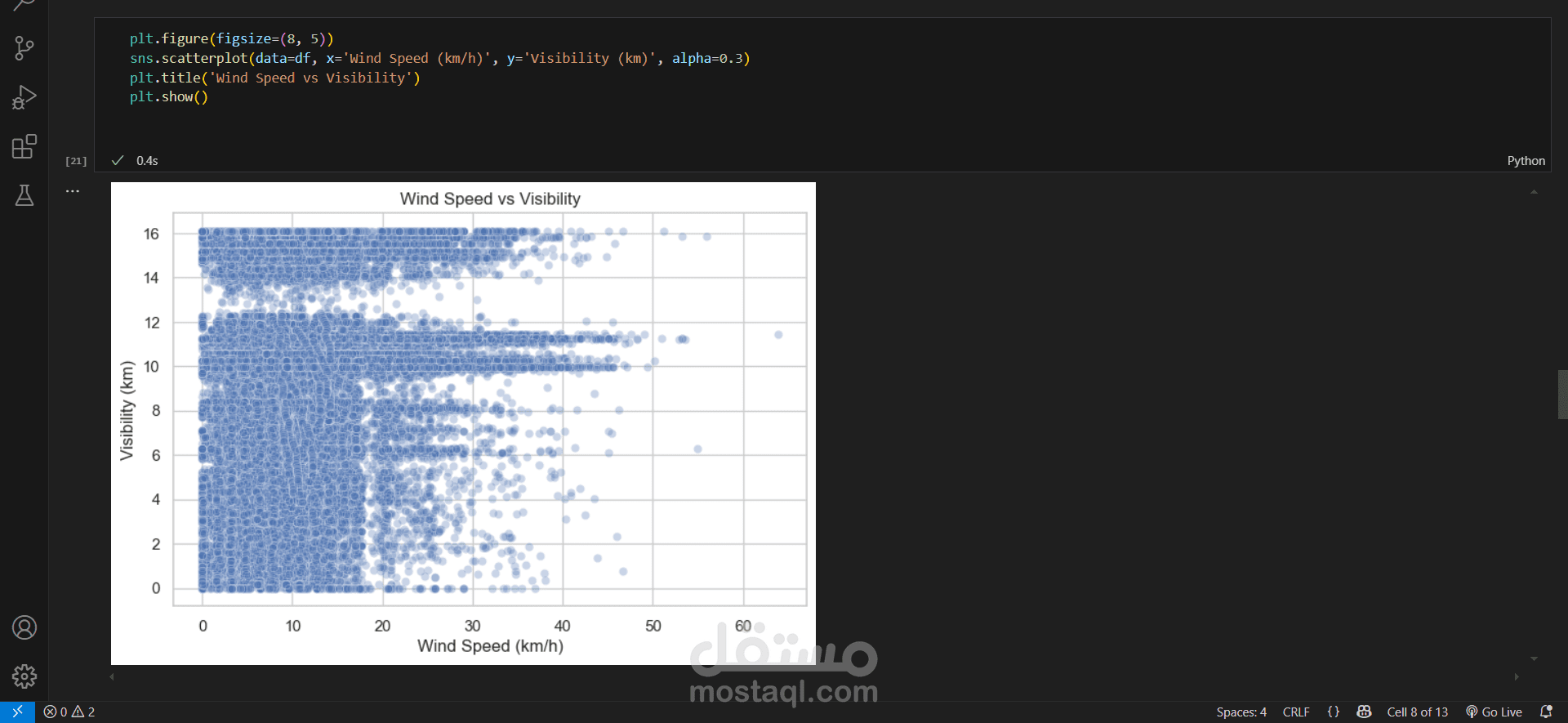Open the Testing flask panel
The image size is (1568, 723).
coord(24,195)
